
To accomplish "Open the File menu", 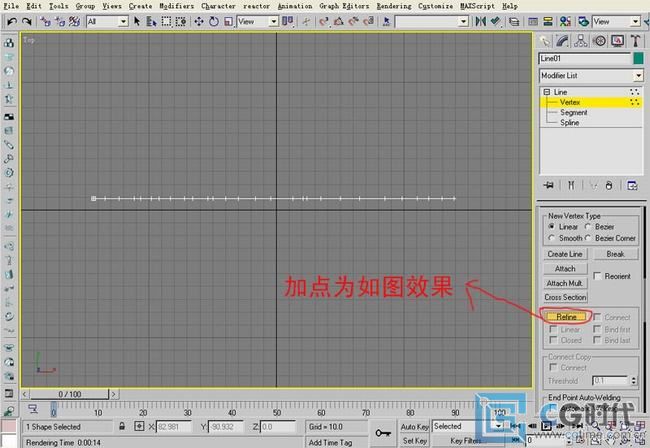I will click(11, 6).
